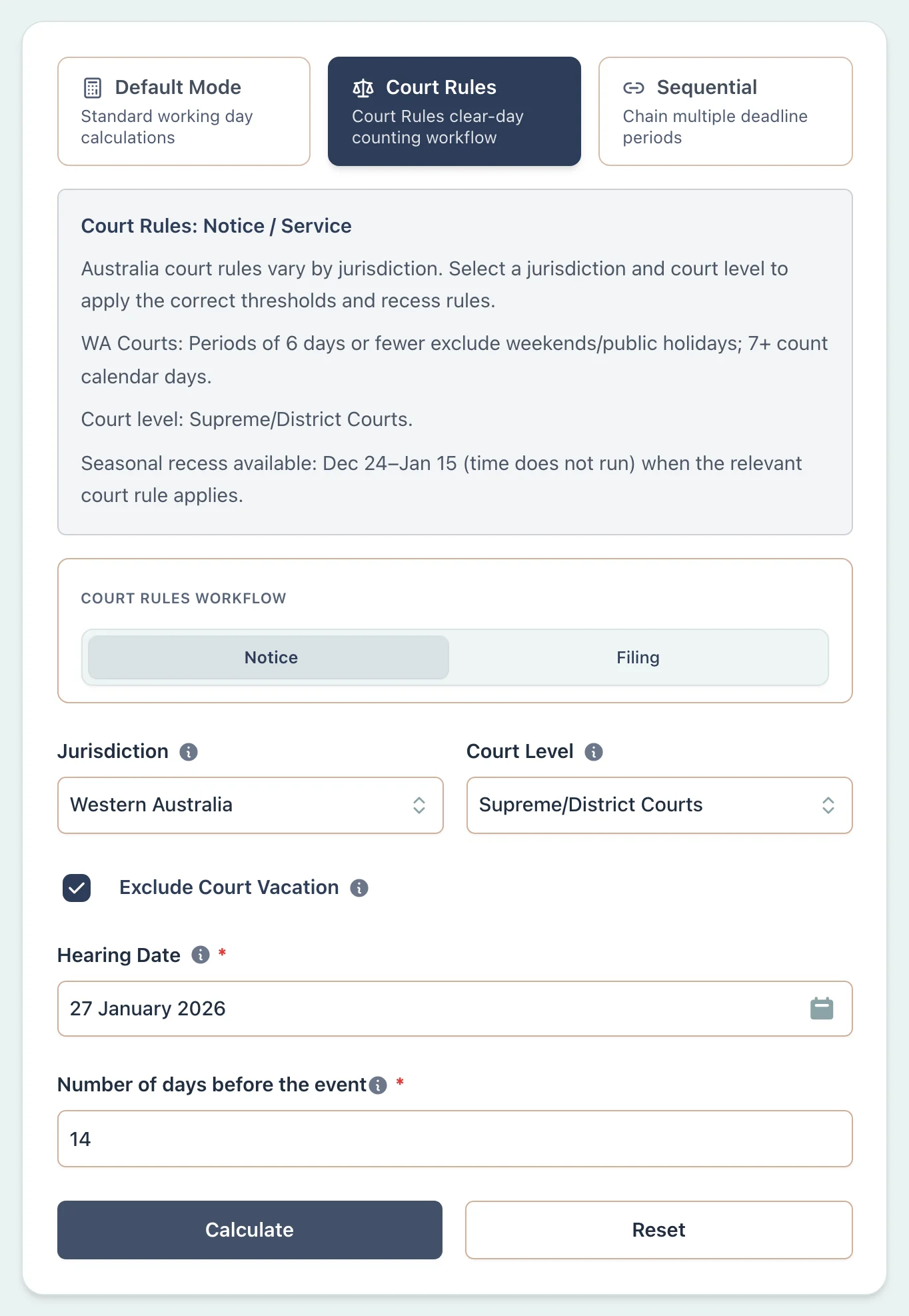
Task: Click the scales icon on Court Rules card
Action: 363,87
